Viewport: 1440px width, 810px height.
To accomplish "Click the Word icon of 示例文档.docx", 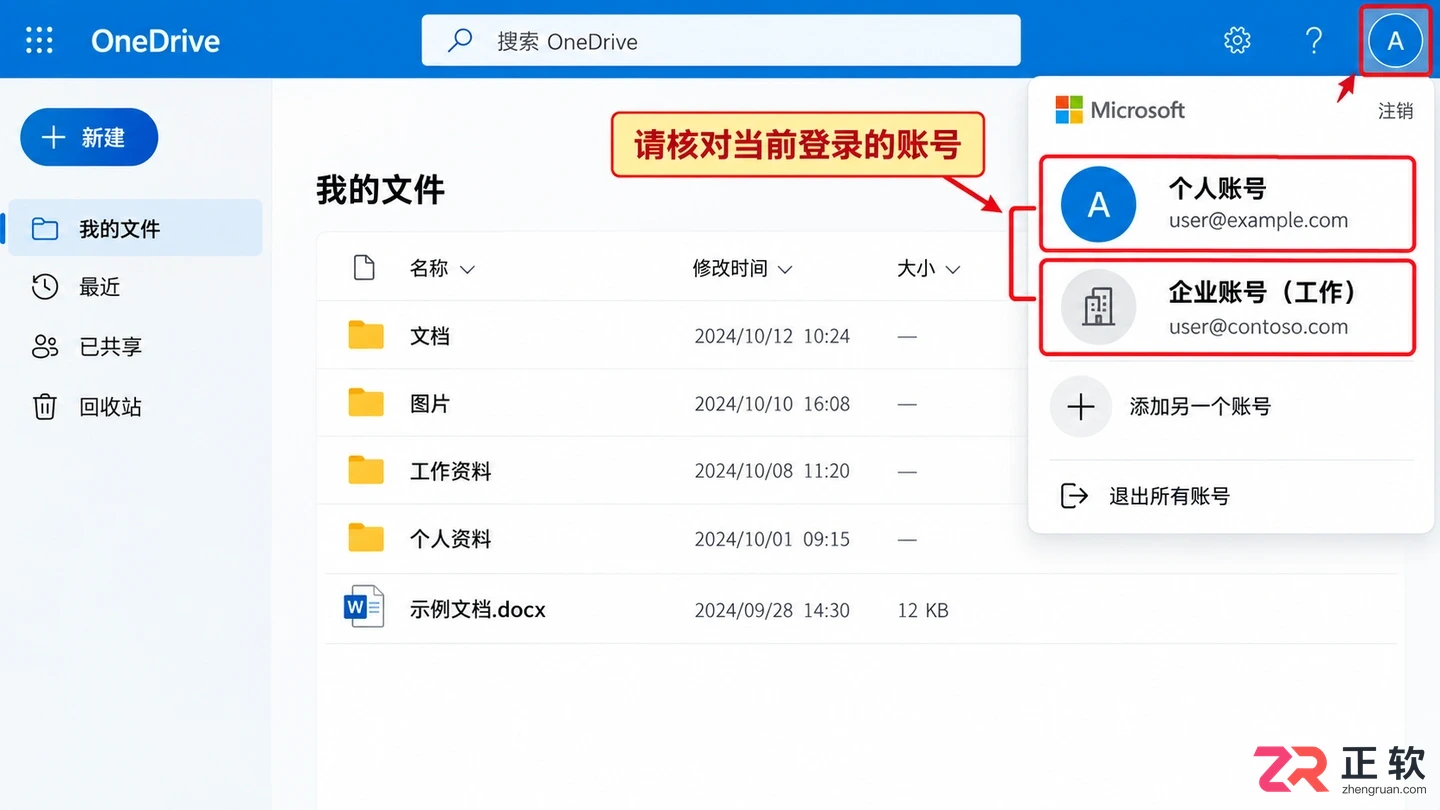I will 364,607.
